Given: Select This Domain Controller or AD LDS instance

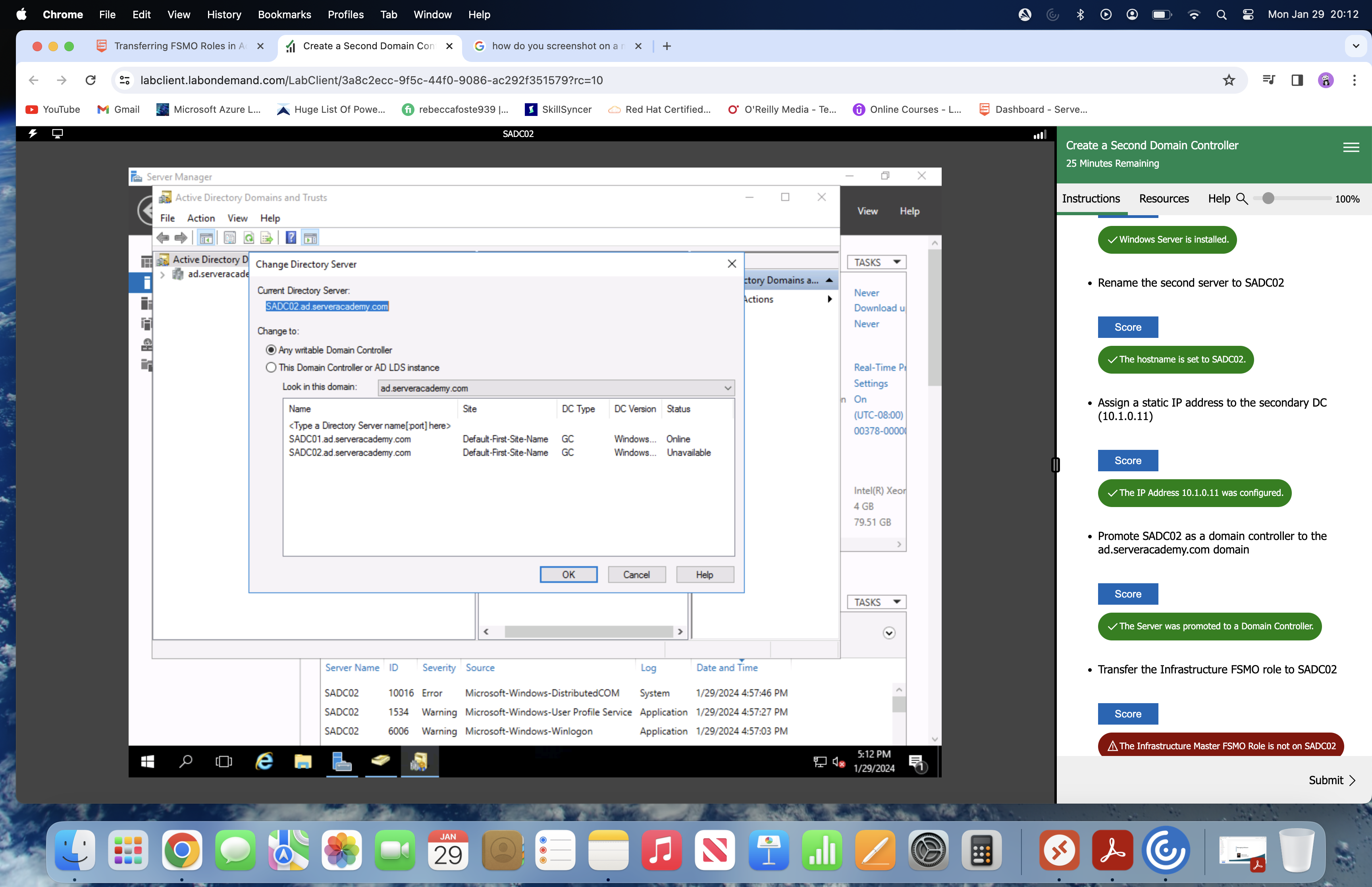Looking at the screenshot, I should (271, 368).
